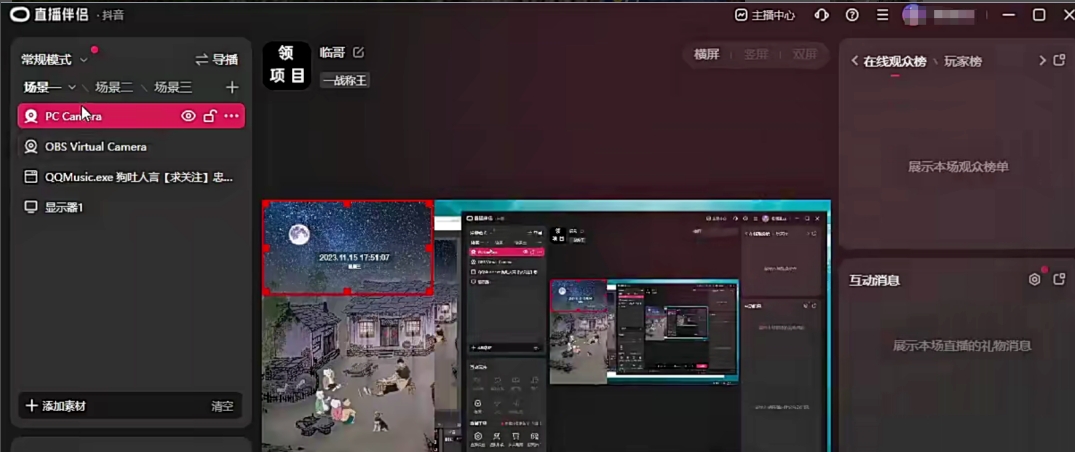Expand the 场景一 dropdown arrow

click(72, 88)
